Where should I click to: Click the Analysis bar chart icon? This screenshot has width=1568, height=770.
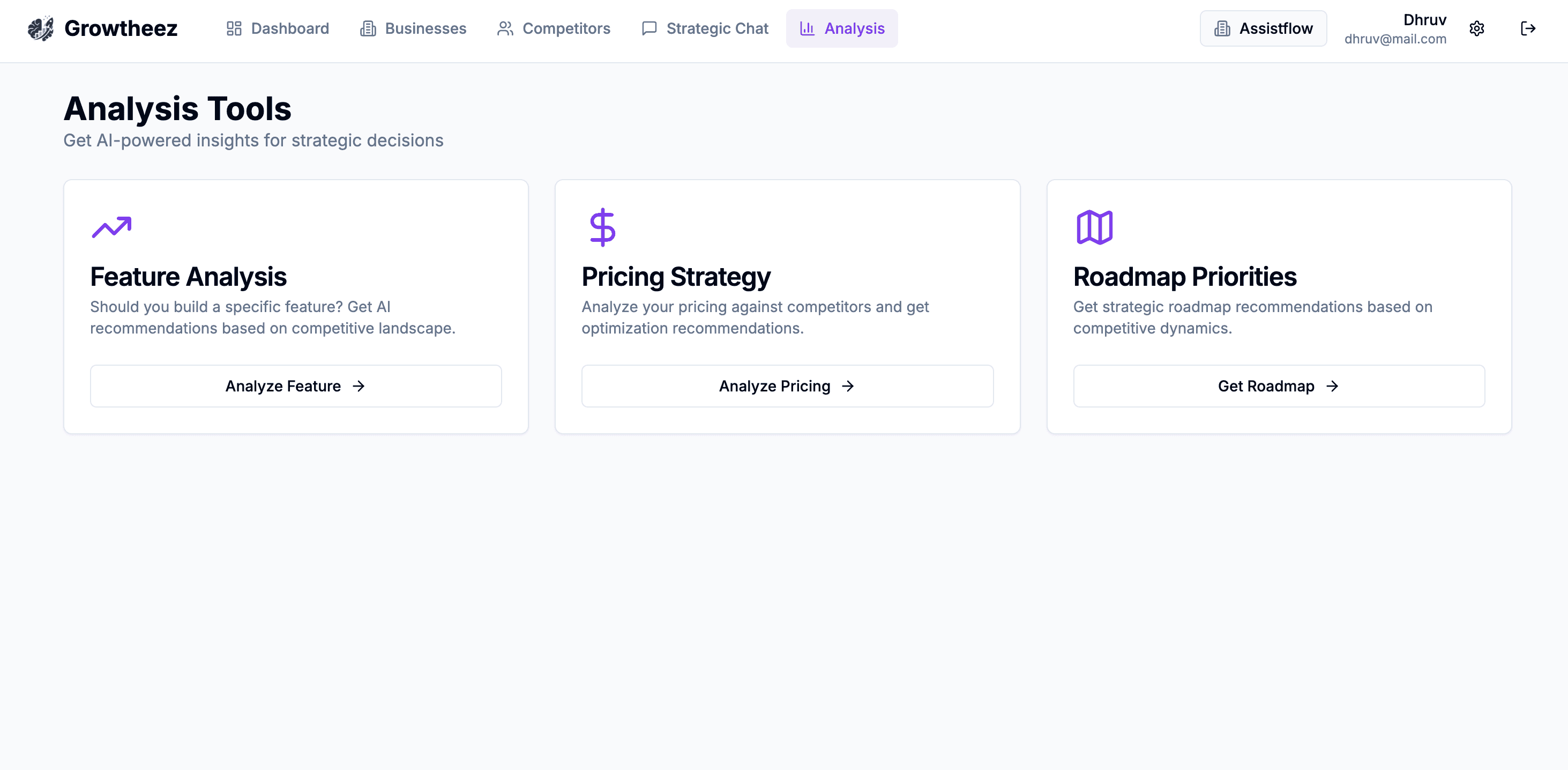(x=807, y=28)
